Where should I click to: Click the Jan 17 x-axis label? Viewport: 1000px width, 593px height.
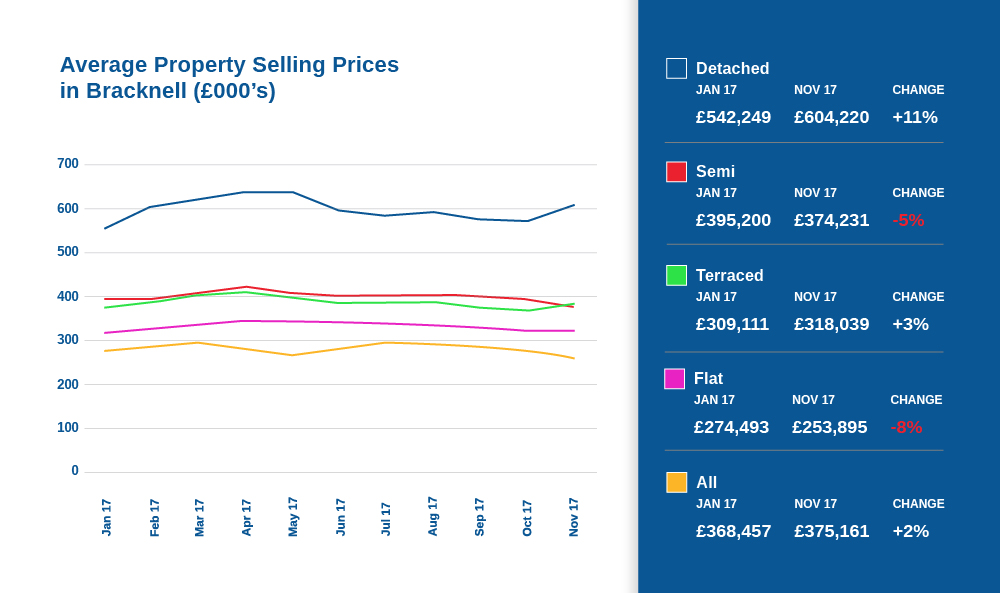(x=106, y=517)
